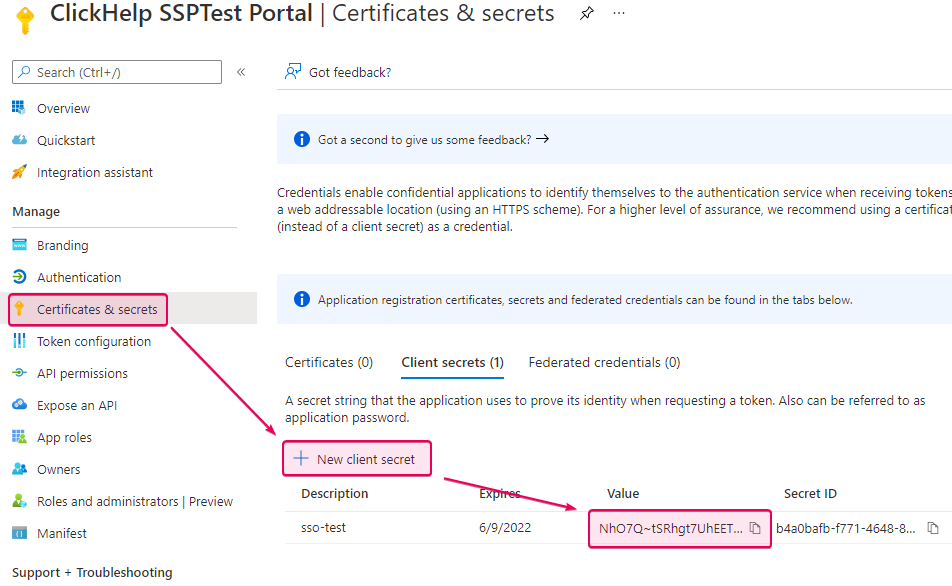Go to Branding settings
The image size is (952, 586).
point(63,244)
